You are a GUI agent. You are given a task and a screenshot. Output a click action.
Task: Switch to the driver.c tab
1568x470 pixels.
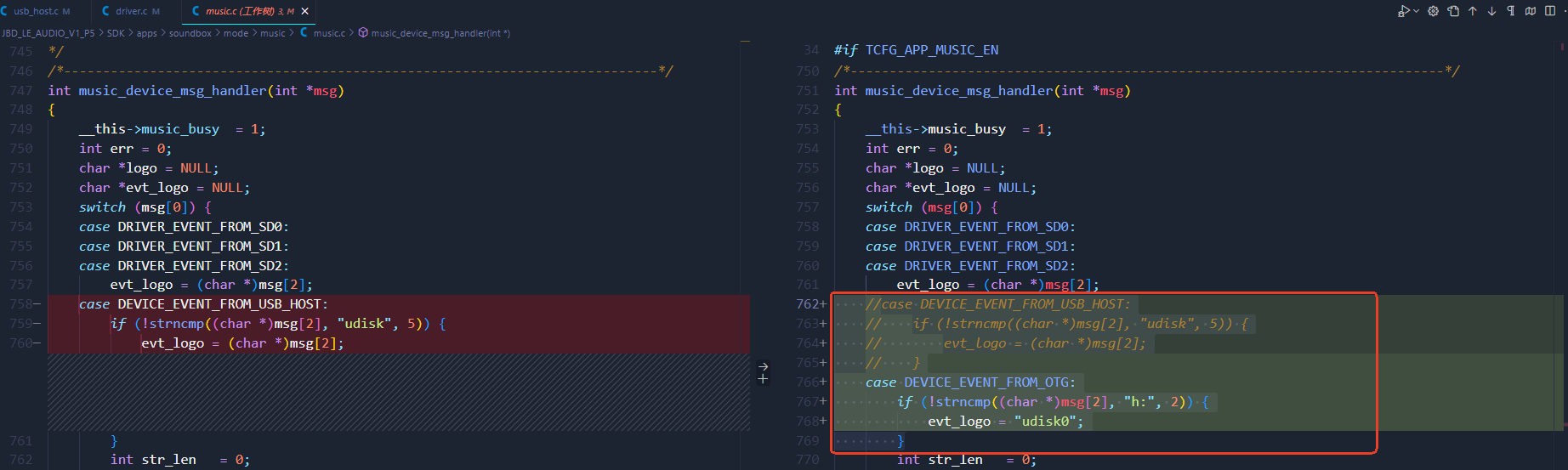pyautogui.click(x=137, y=11)
